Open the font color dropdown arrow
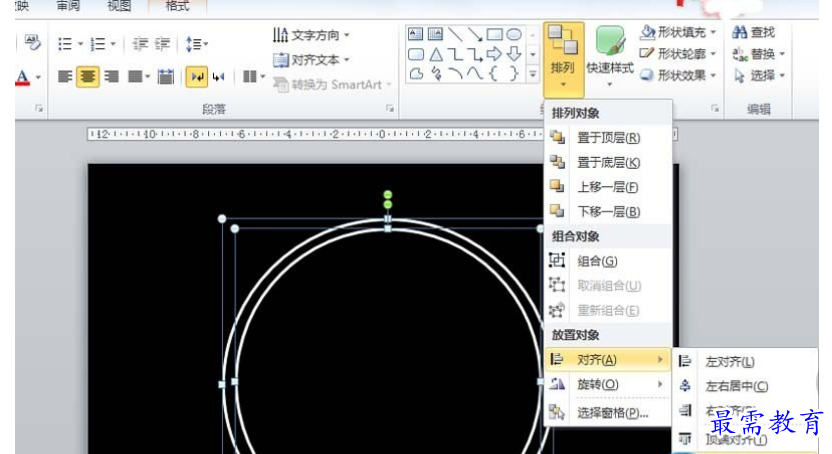Screen dimensions: 832x454 click(x=38, y=77)
